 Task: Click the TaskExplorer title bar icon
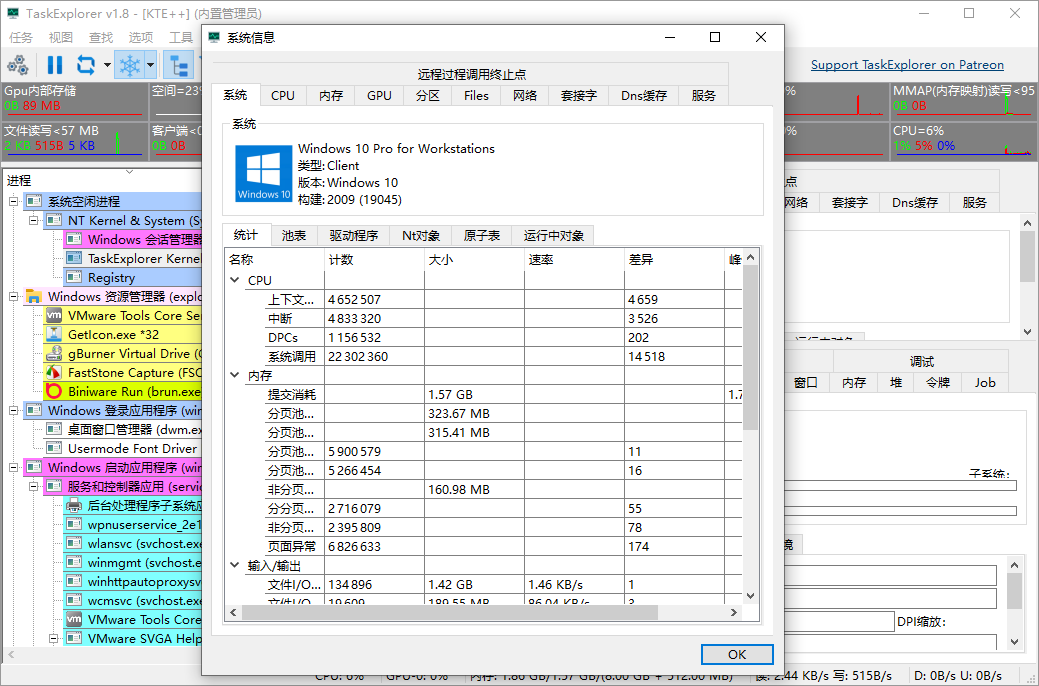(x=13, y=13)
